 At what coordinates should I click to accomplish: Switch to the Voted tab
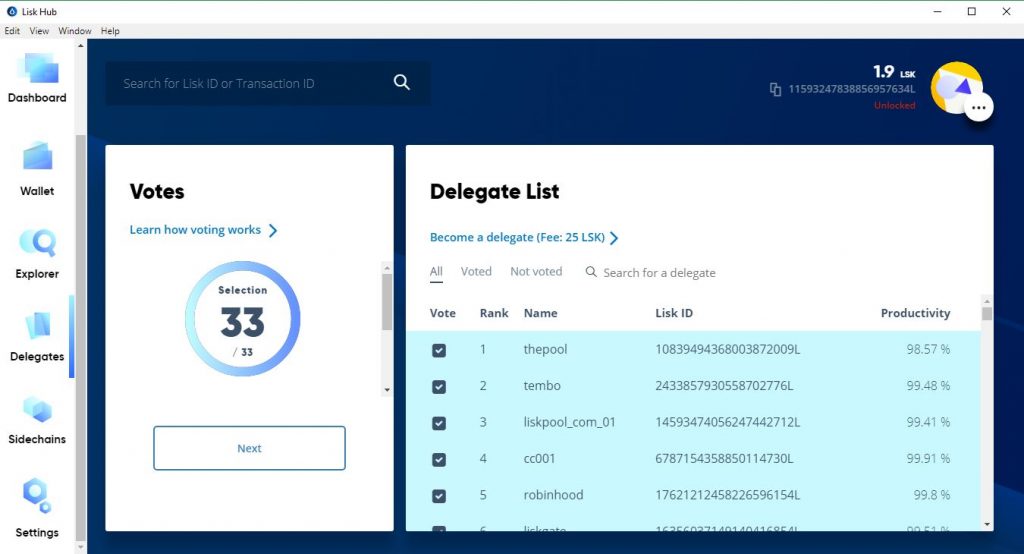[x=476, y=272]
